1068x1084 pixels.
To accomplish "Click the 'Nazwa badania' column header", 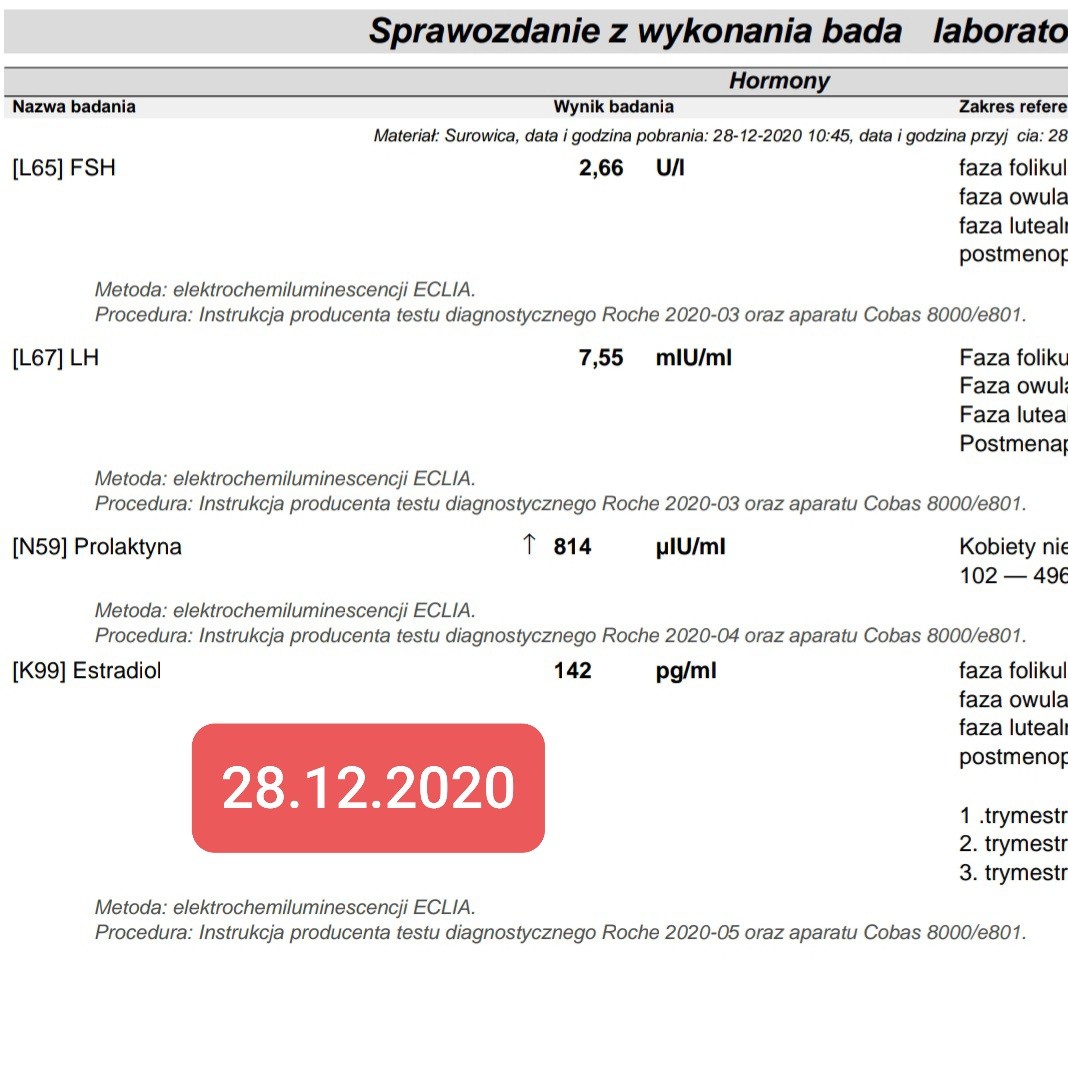I will 74,106.
